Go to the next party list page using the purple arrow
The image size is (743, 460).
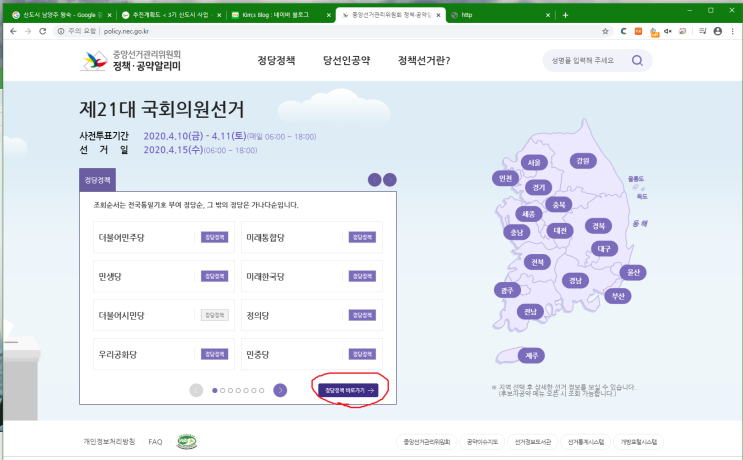tap(280, 390)
